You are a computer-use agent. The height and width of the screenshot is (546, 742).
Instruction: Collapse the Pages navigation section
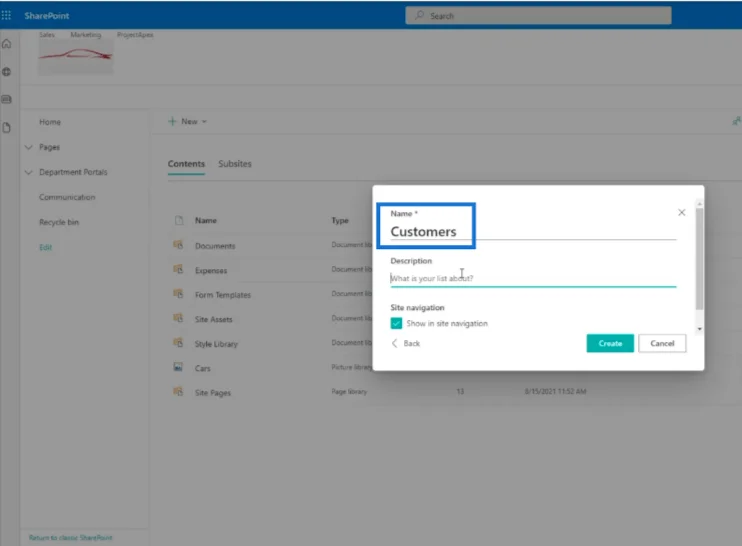(x=28, y=147)
